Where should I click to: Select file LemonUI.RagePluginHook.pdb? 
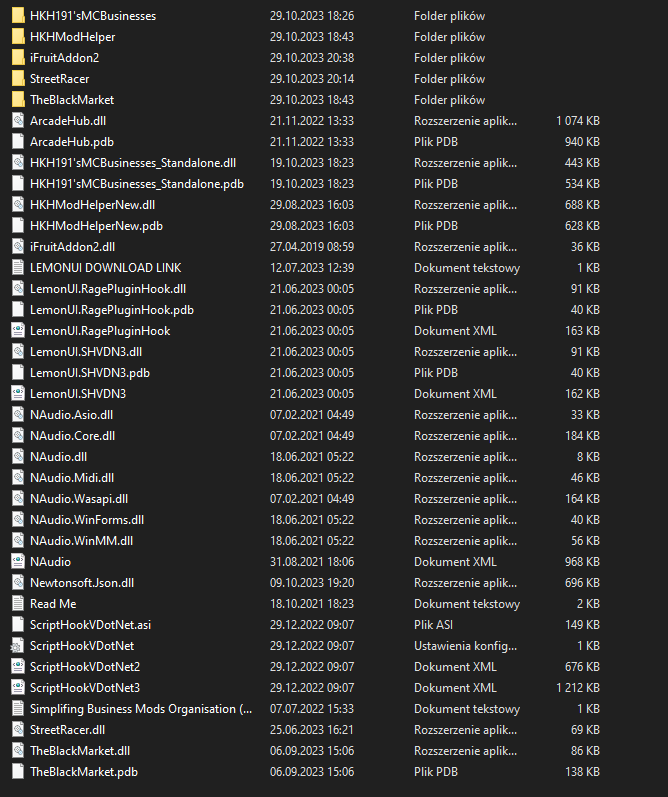tap(112, 310)
